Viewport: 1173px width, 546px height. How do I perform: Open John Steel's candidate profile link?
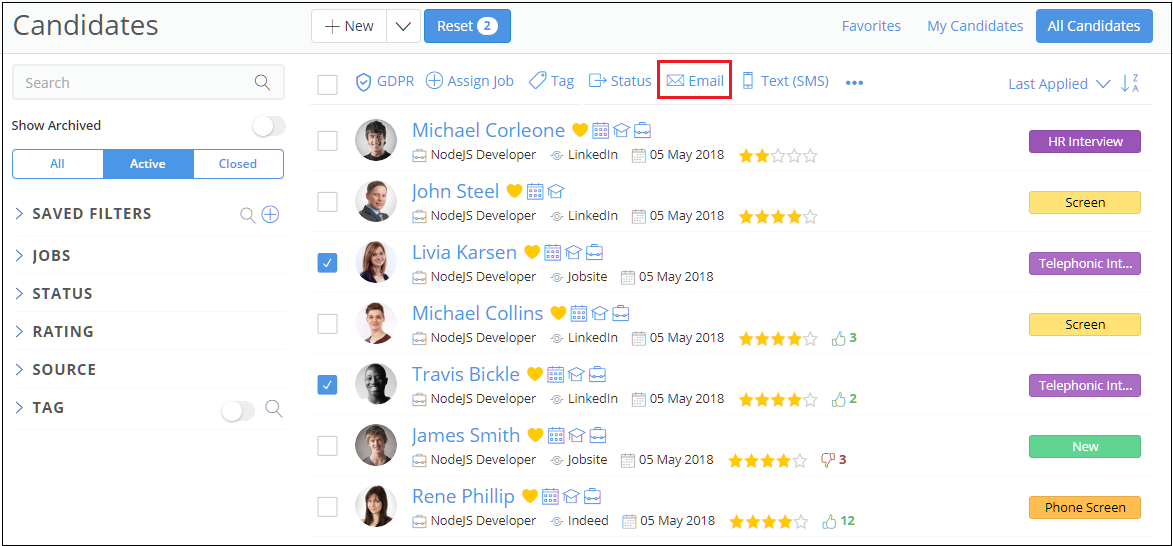coord(455,191)
